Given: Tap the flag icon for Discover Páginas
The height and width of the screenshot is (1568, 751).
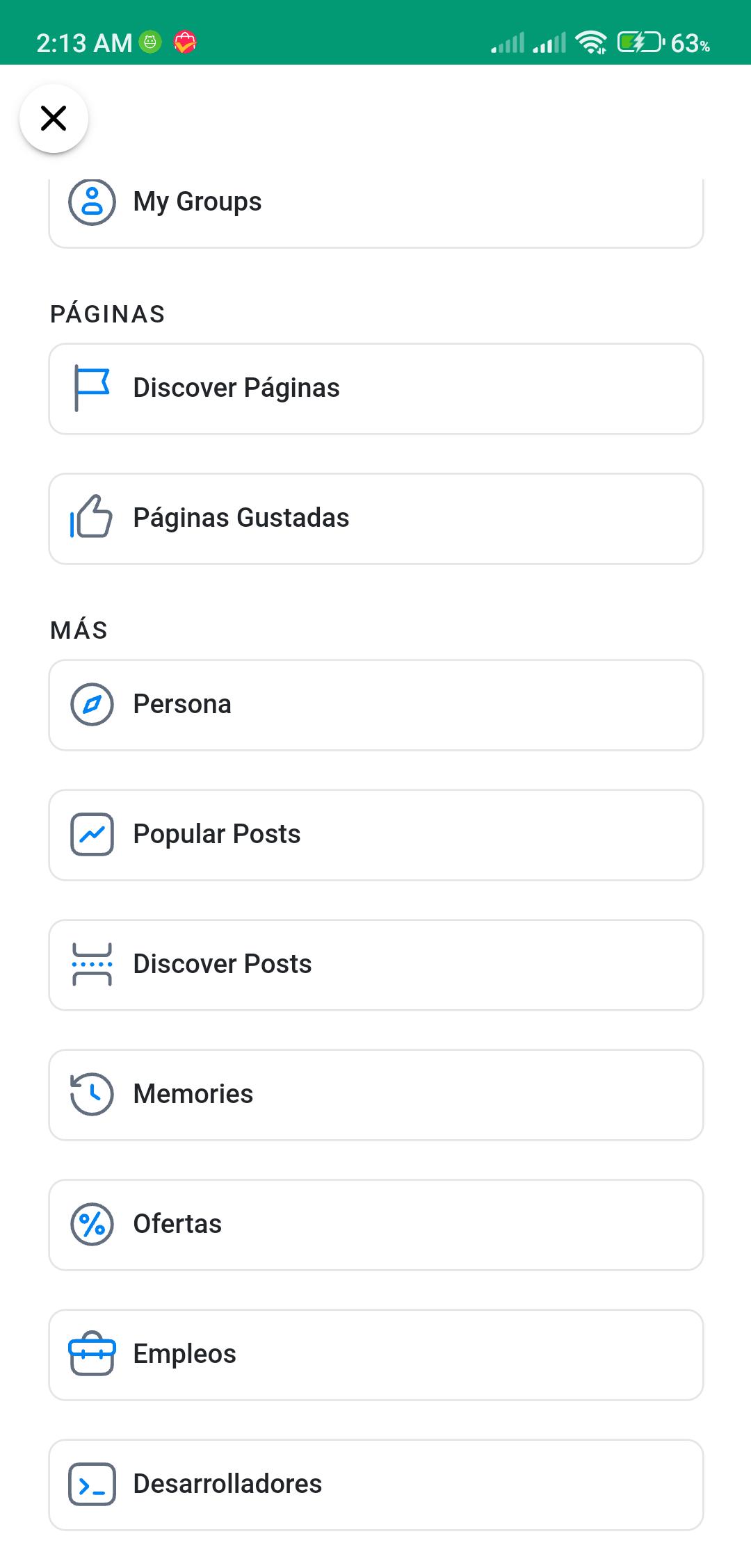Looking at the screenshot, I should (x=92, y=389).
